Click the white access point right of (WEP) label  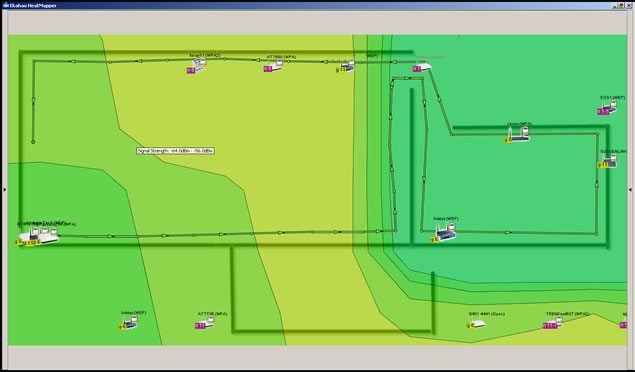point(422,67)
